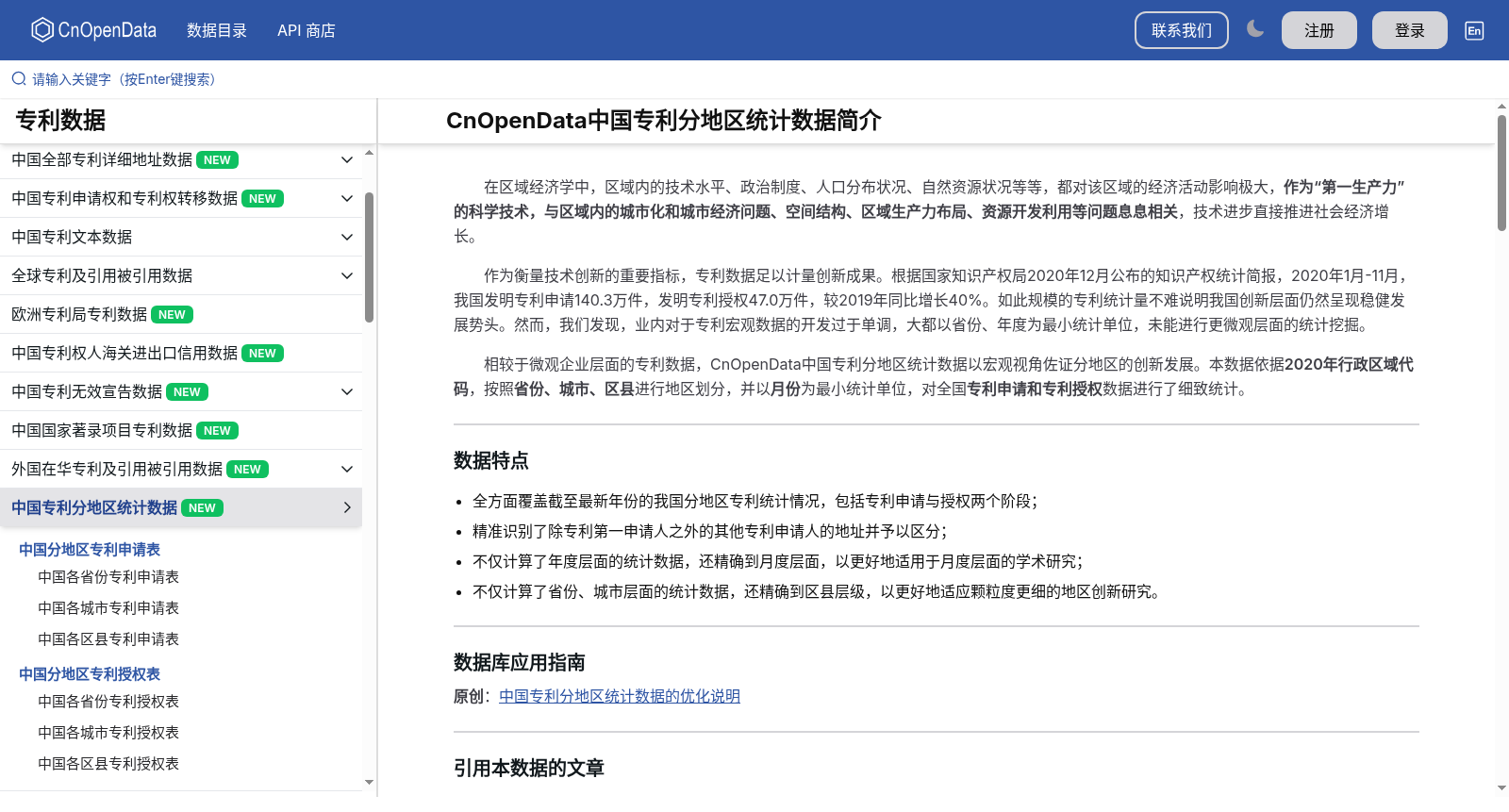Screen dimensions: 1509x812
Task: Click 中国分地区专利申请表 heading
Action: click(x=90, y=550)
